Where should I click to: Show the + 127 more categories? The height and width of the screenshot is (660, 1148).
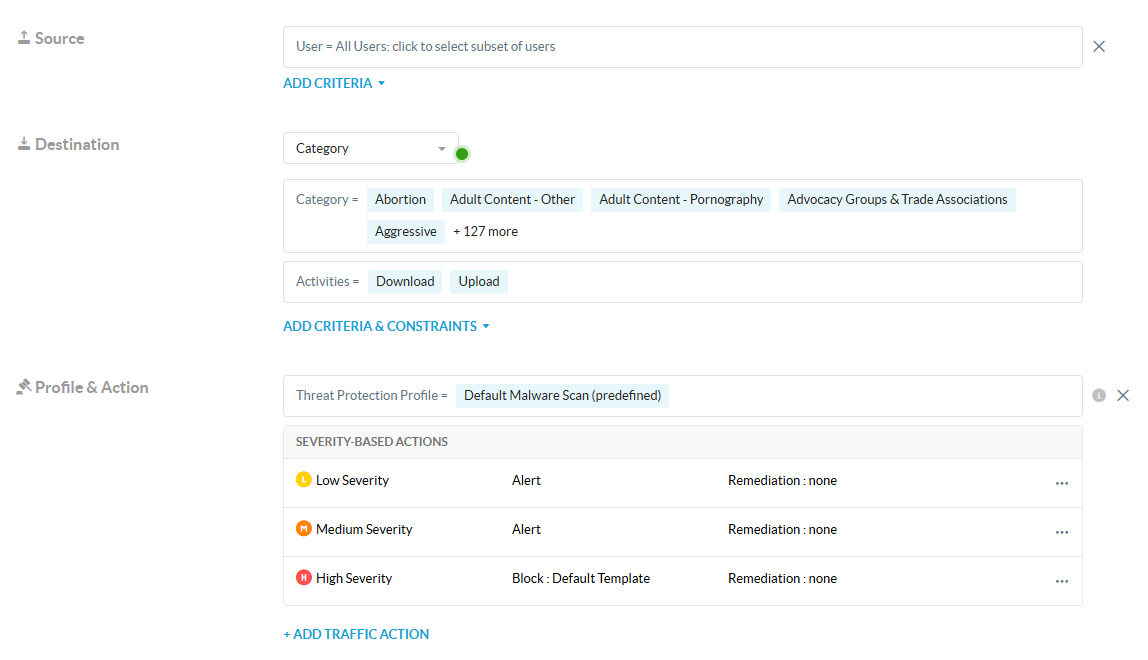485,232
